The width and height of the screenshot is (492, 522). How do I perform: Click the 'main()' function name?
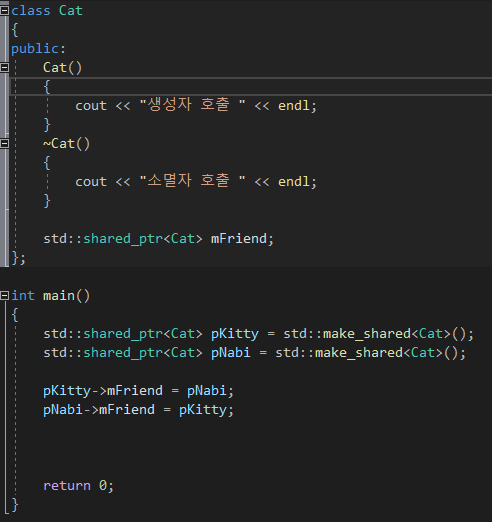click(67, 296)
